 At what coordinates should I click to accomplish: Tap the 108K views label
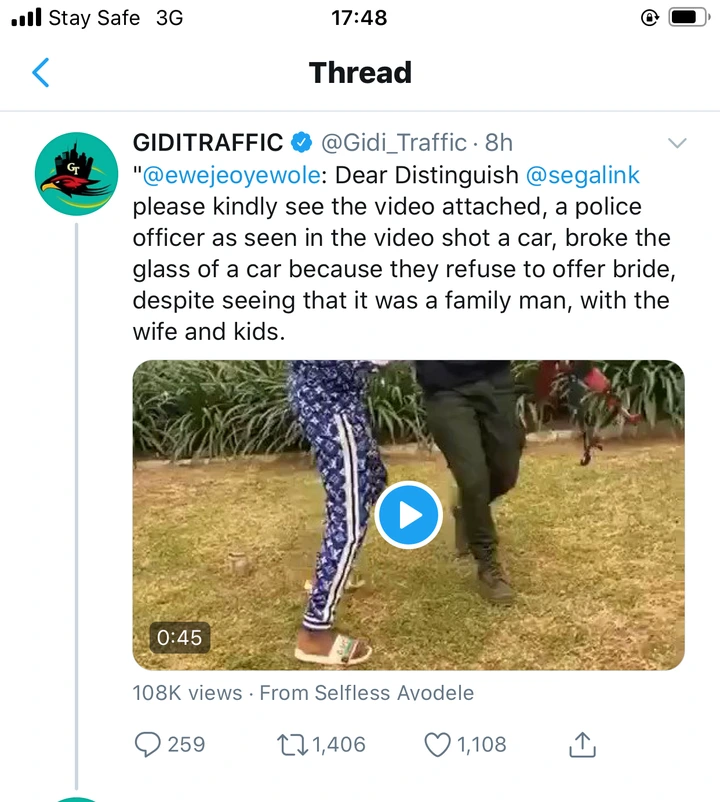[x=187, y=692]
